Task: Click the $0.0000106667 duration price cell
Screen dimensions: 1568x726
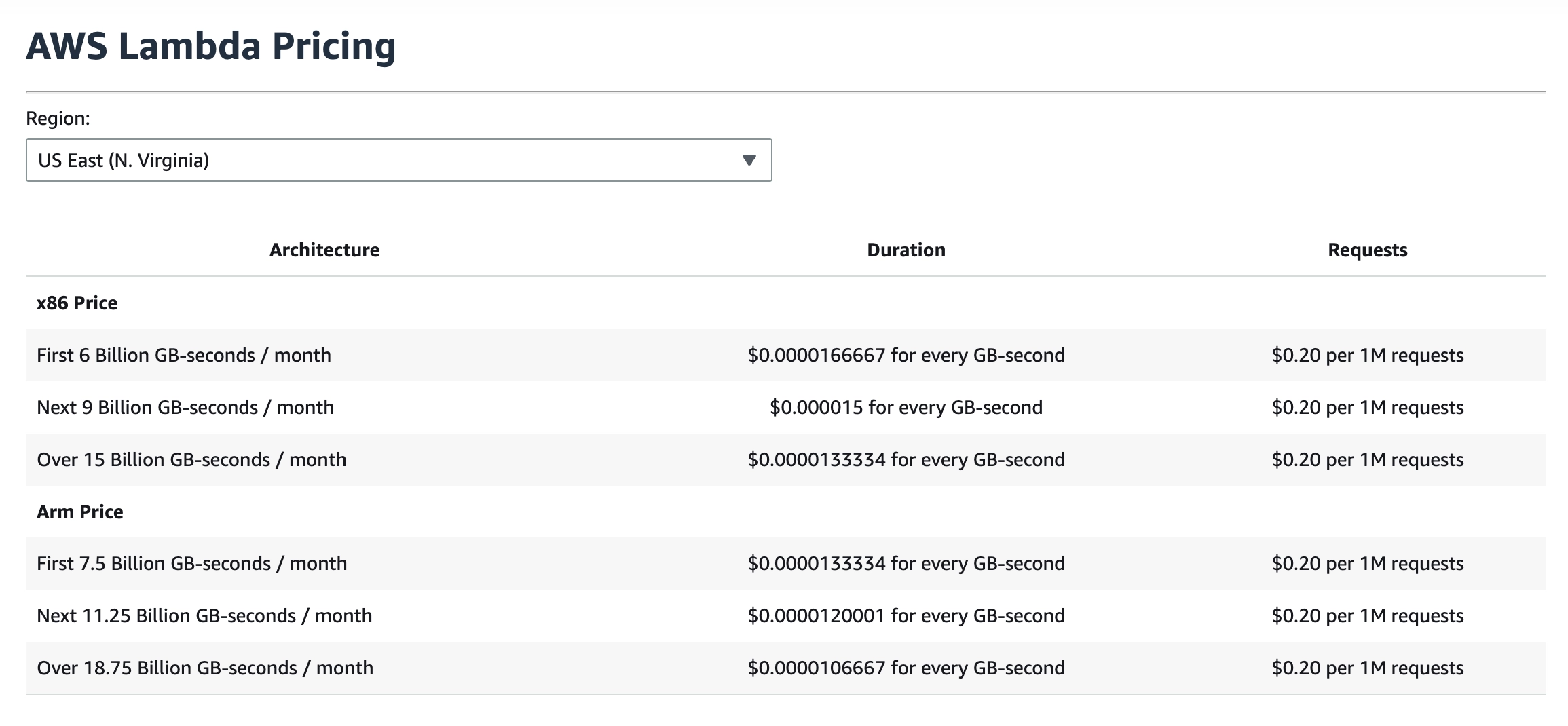Action: point(906,668)
